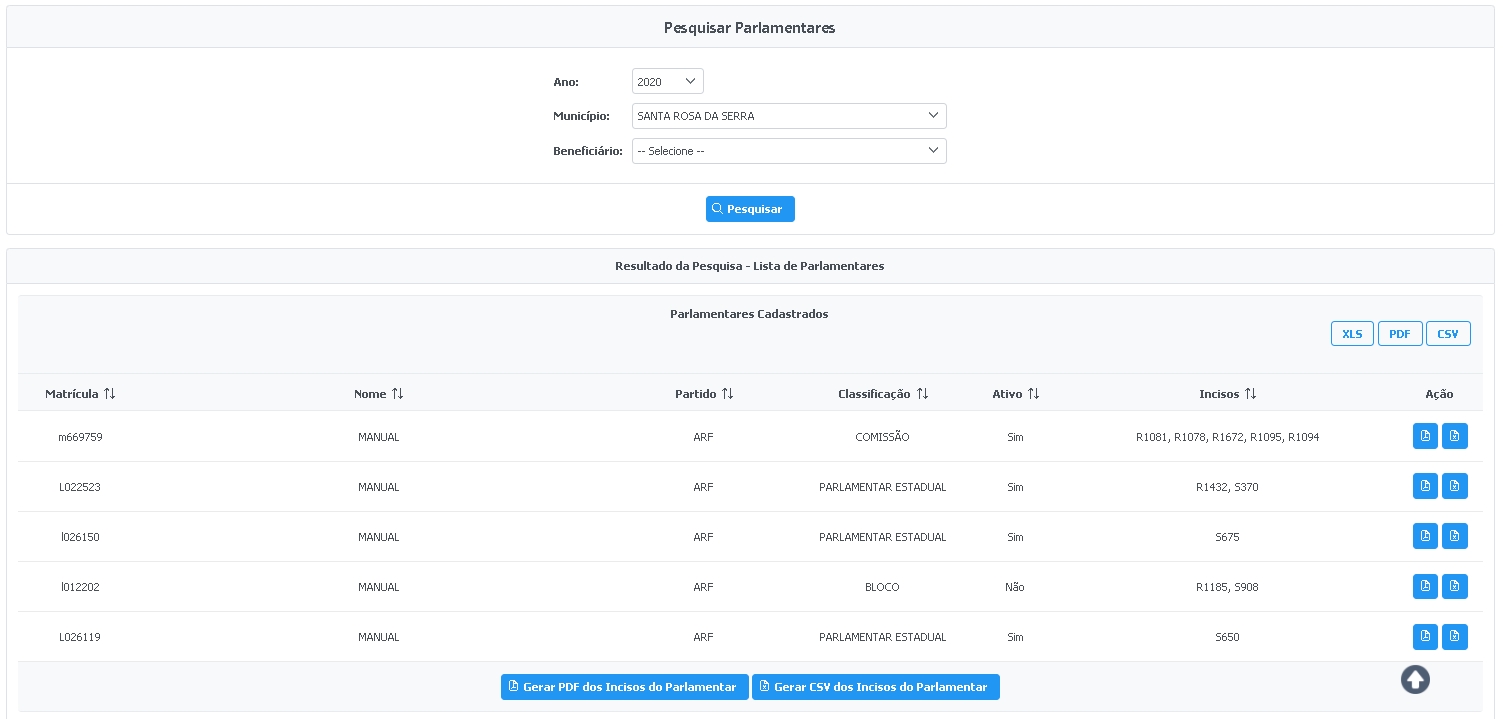Click PDF icon for matrícula m669759 row

click(x=1425, y=436)
